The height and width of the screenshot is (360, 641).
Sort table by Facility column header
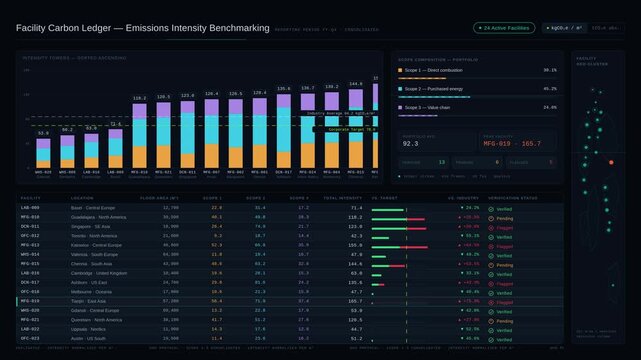(31, 198)
